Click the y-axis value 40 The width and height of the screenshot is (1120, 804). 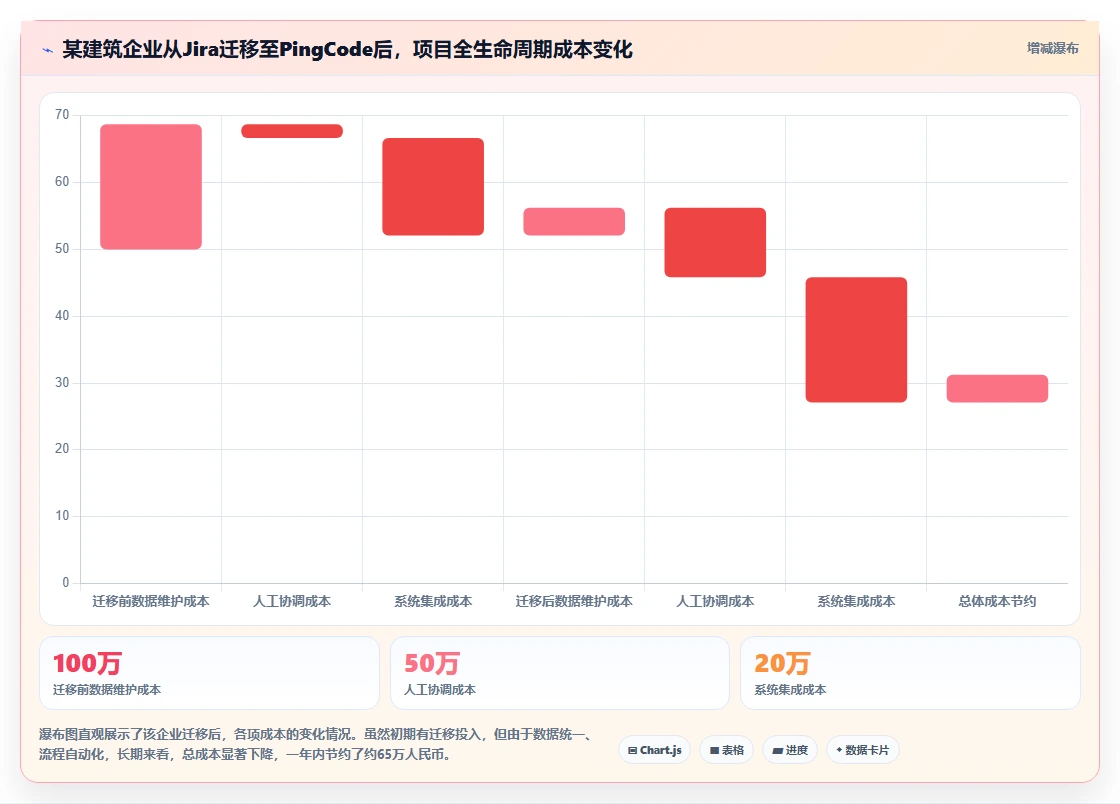click(x=62, y=316)
